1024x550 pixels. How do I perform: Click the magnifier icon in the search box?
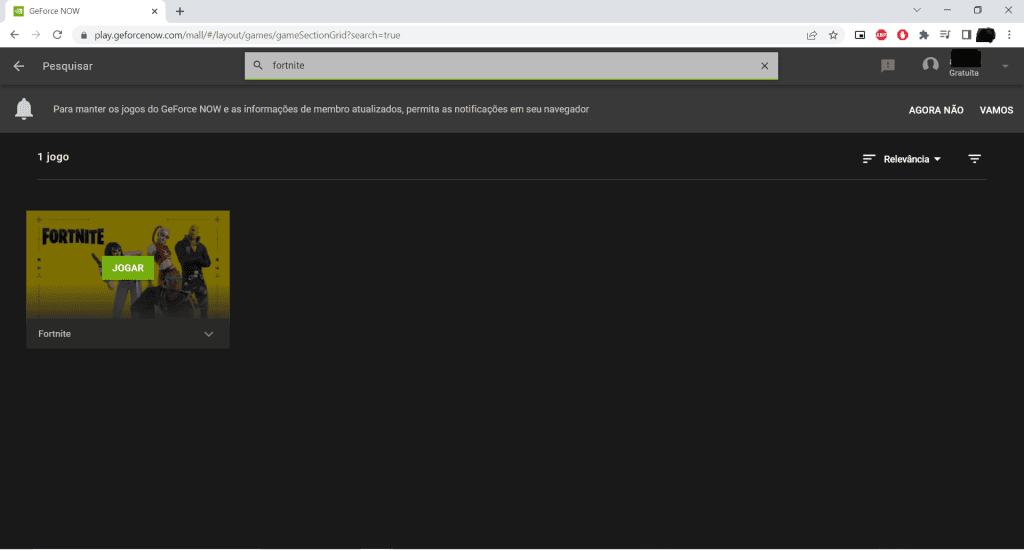point(258,66)
